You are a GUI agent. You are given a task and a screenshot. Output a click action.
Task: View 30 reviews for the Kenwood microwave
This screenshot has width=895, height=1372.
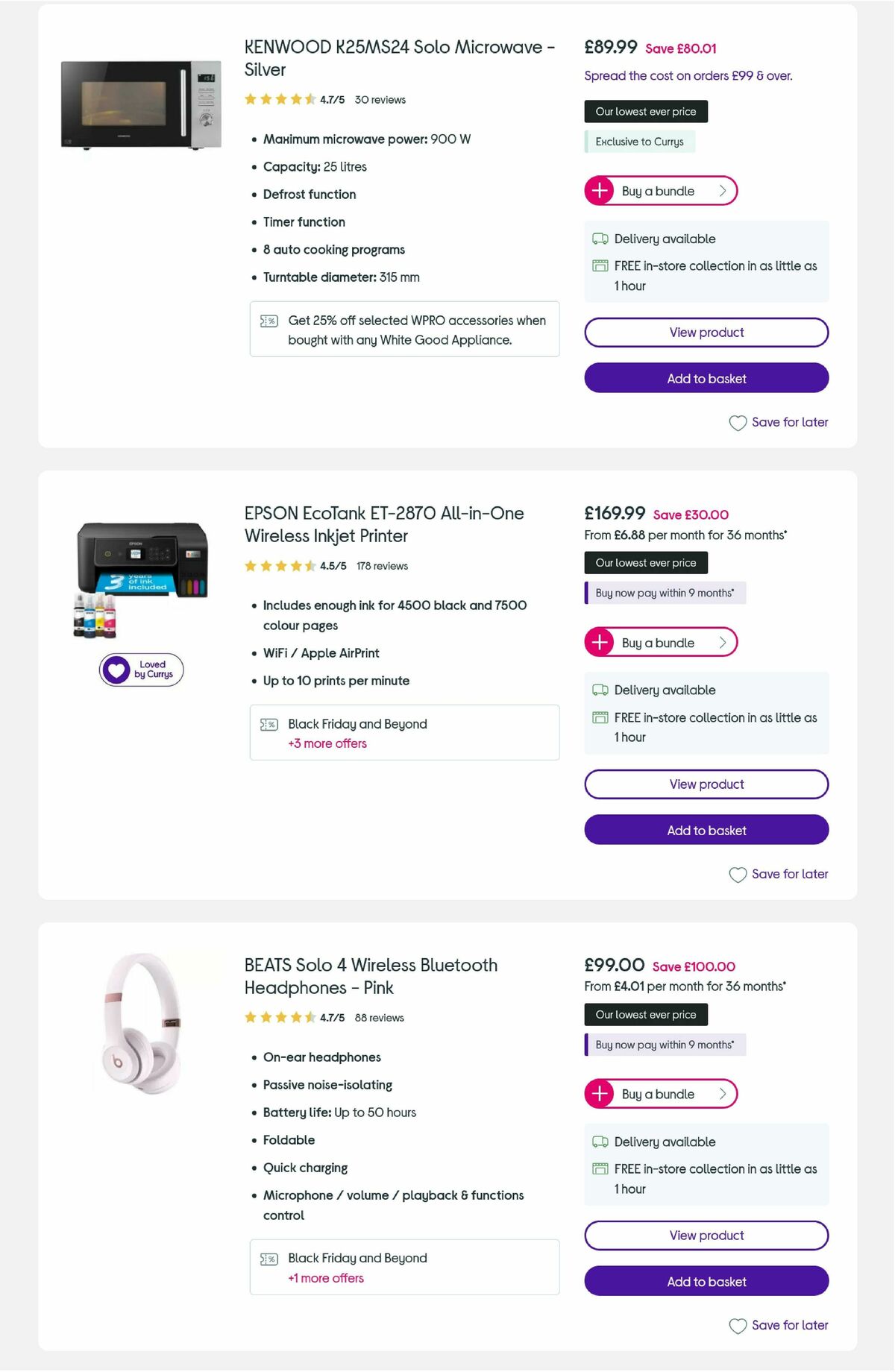pyautogui.click(x=379, y=99)
